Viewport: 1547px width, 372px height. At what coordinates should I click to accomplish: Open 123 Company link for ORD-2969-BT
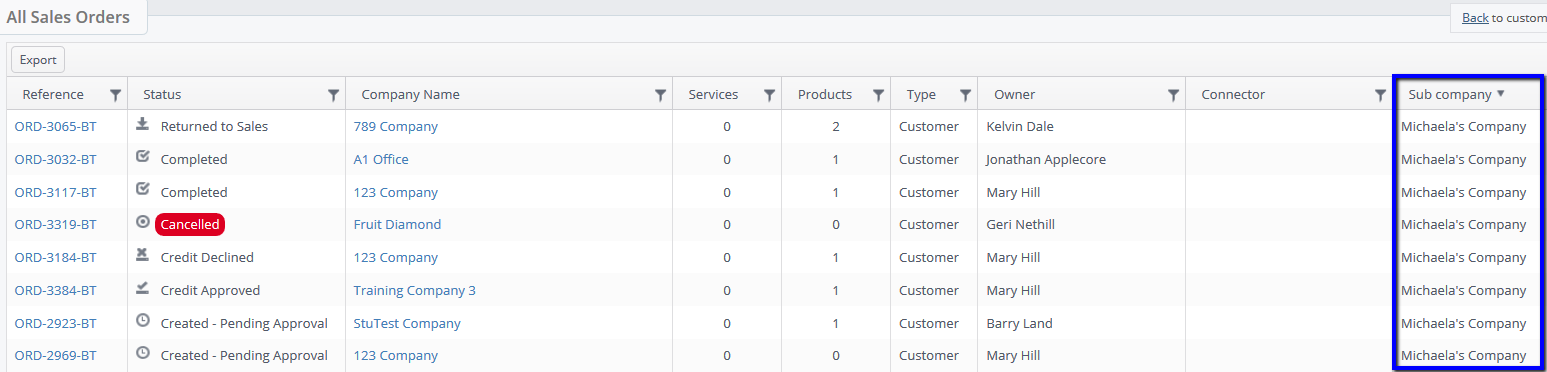point(396,356)
